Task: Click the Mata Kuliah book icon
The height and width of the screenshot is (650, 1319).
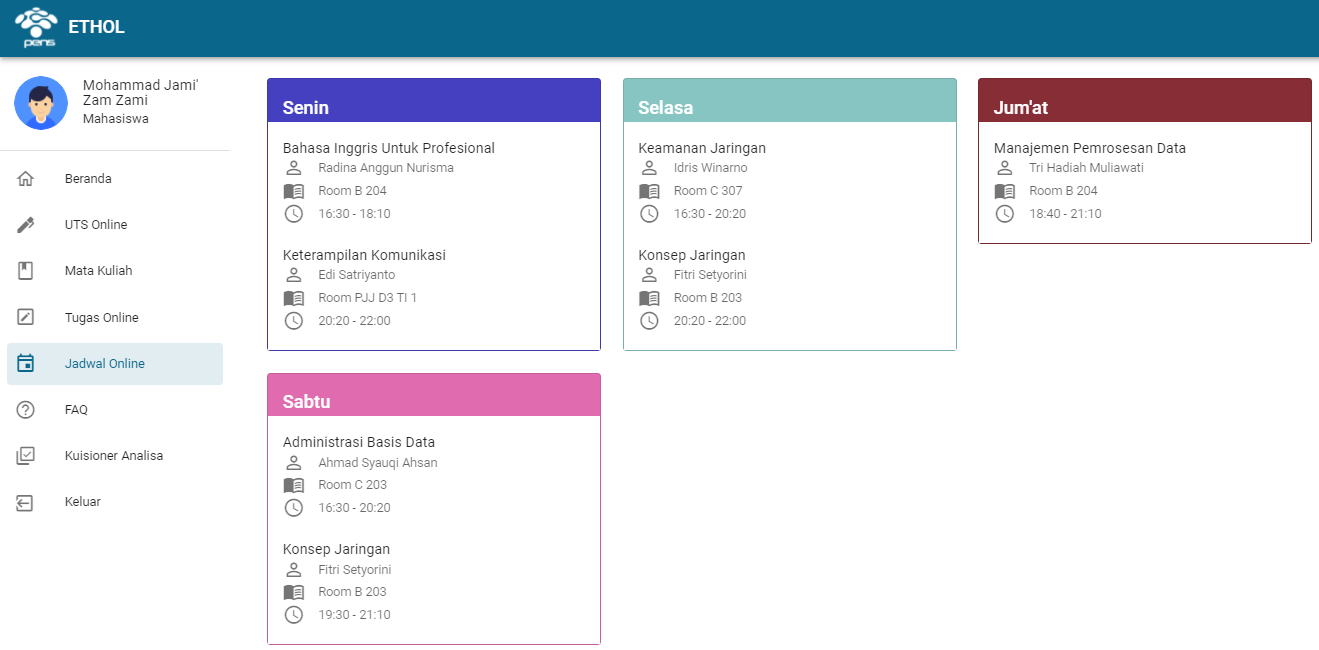Action: (26, 271)
